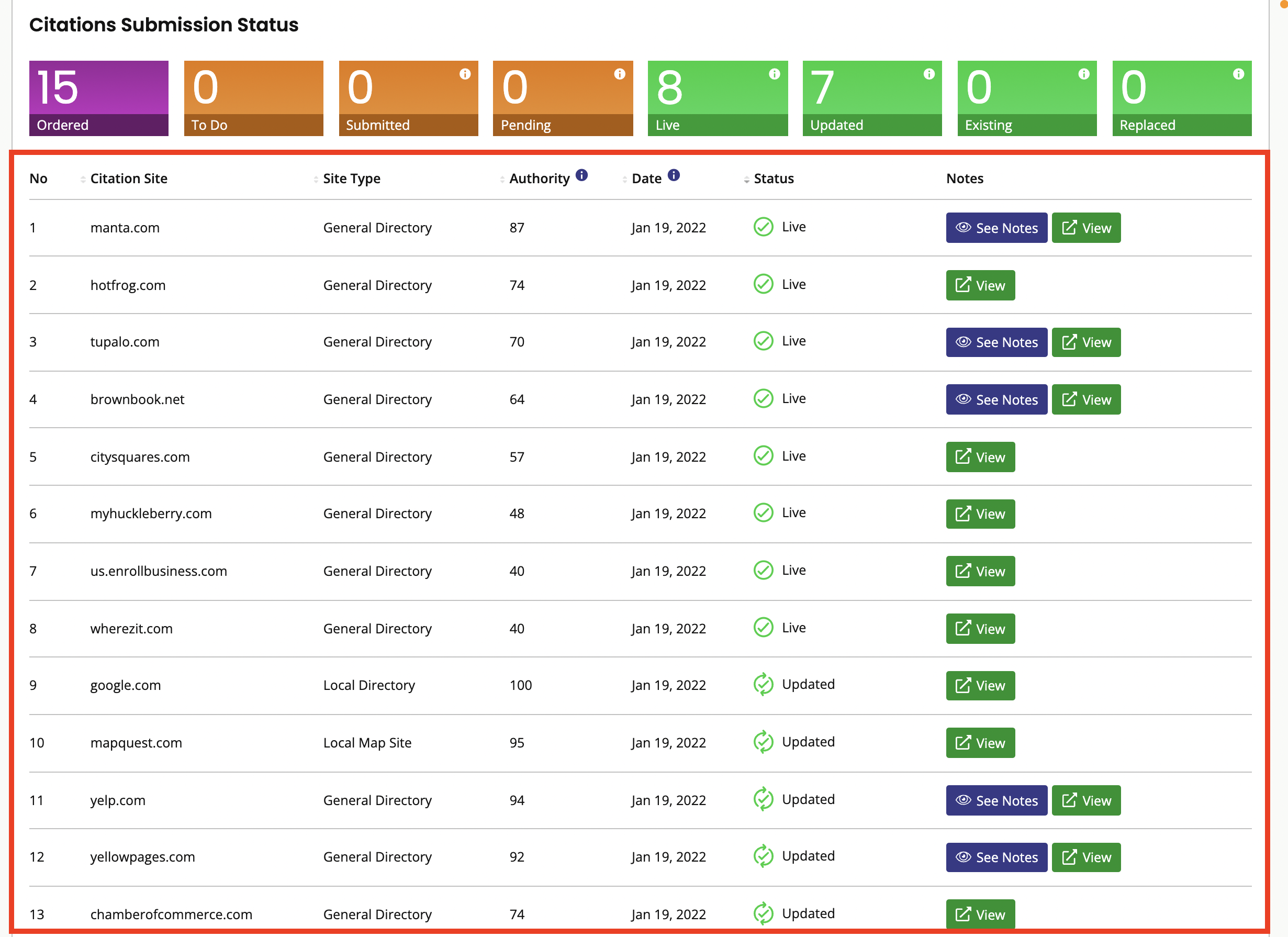Image resolution: width=1288 pixels, height=937 pixels.
Task: Click info icon on Submitted card
Action: tap(465, 74)
